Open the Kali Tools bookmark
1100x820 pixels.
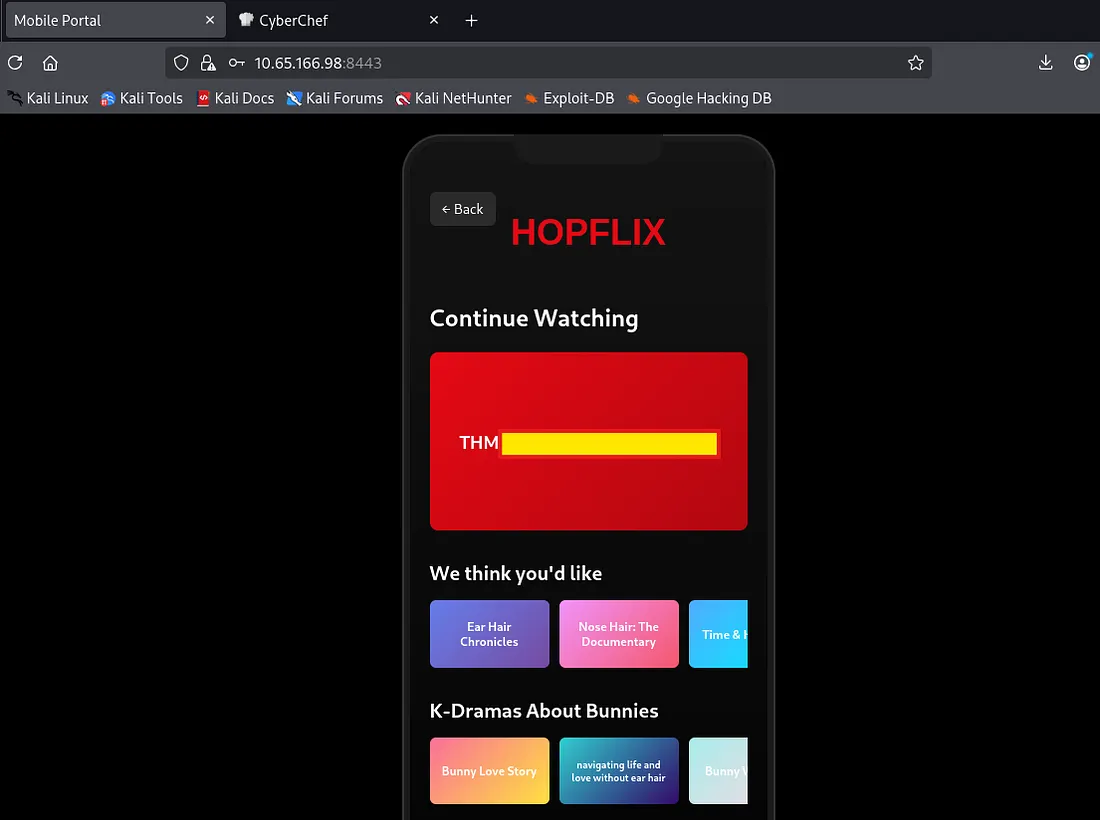pos(142,98)
